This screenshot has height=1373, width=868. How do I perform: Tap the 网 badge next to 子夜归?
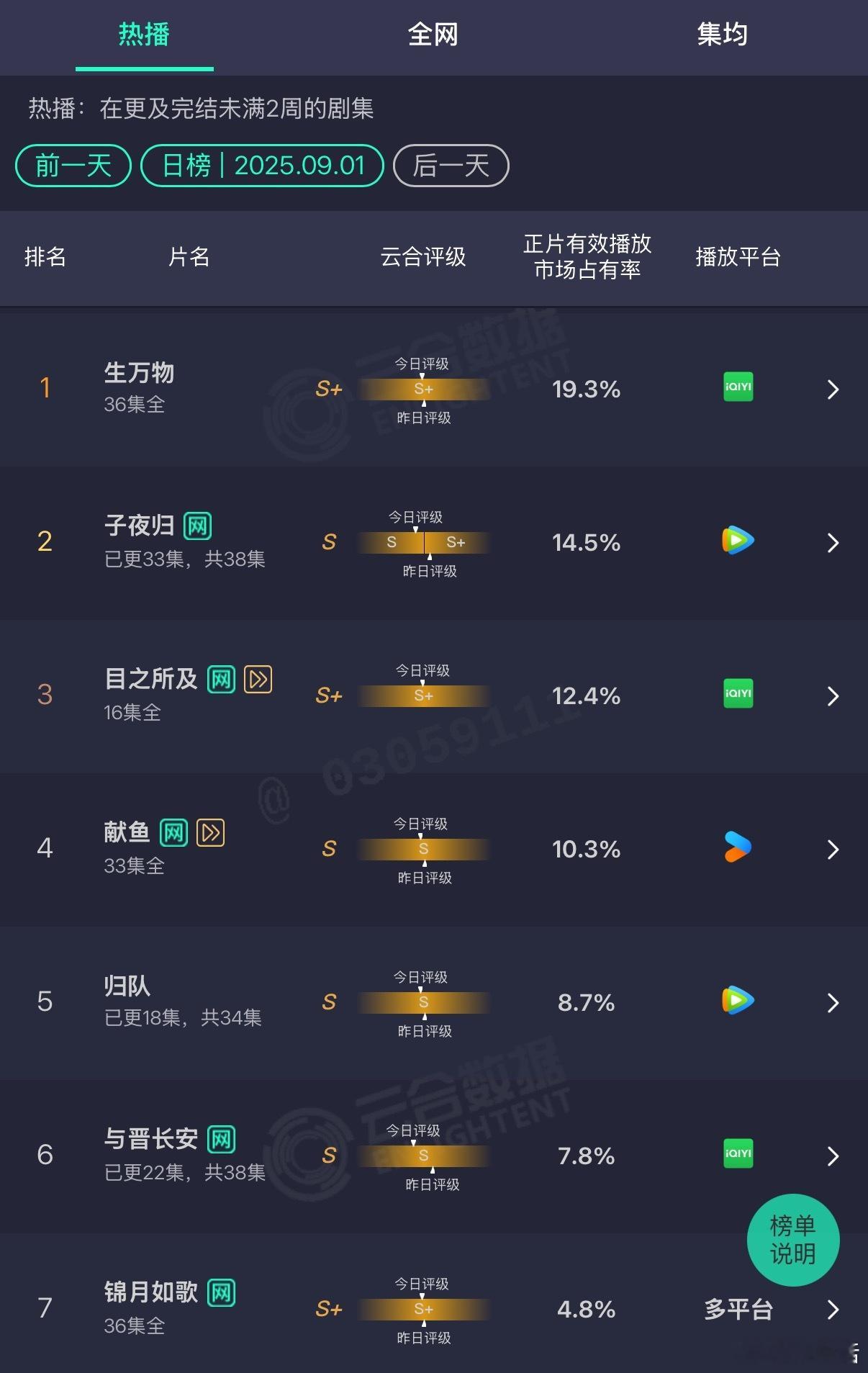point(197,526)
